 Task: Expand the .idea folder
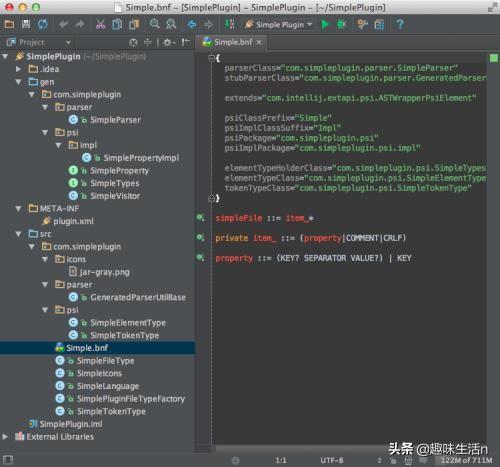point(19,69)
